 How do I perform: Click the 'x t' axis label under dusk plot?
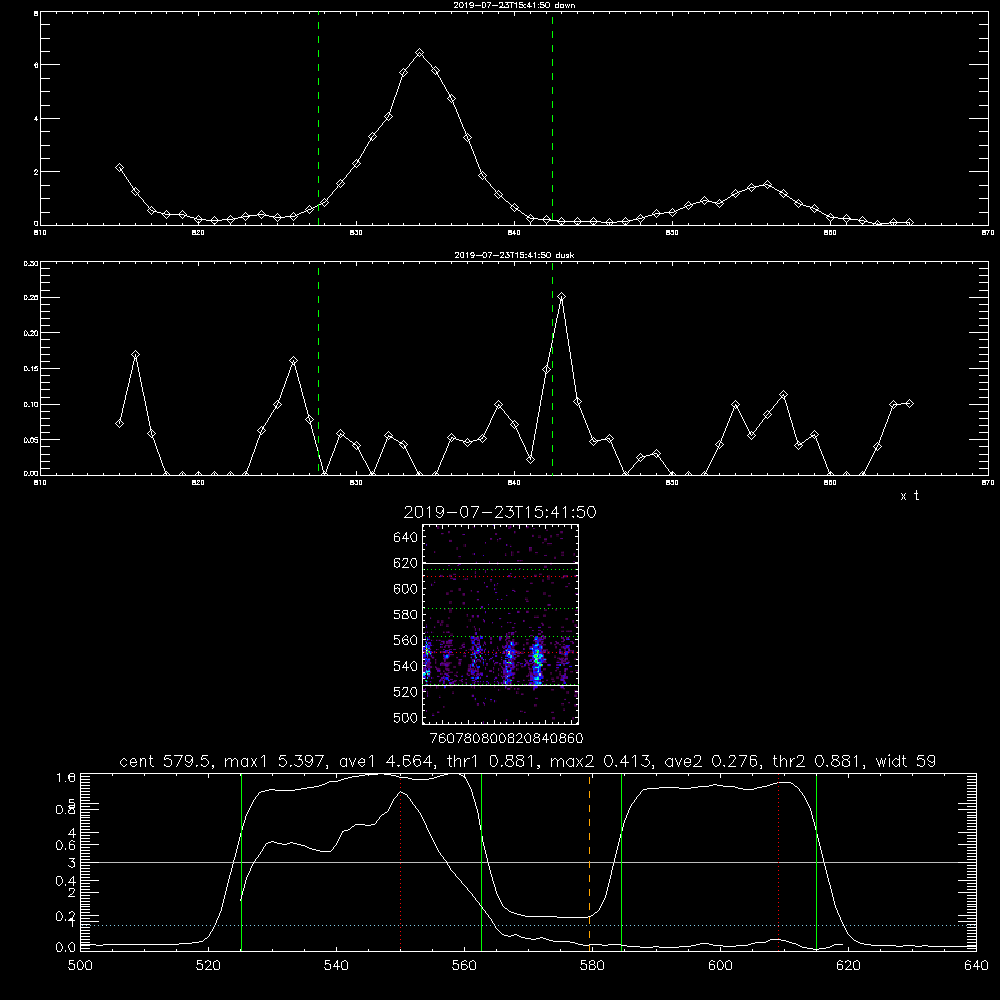[909, 496]
